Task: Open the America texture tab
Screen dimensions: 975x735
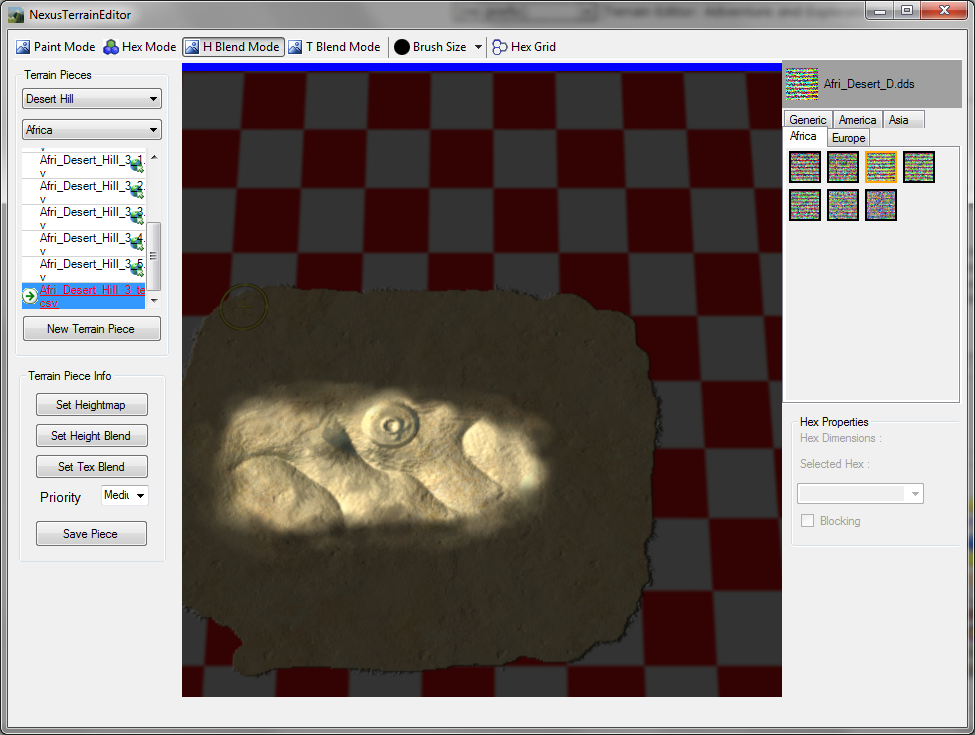Action: point(857,119)
